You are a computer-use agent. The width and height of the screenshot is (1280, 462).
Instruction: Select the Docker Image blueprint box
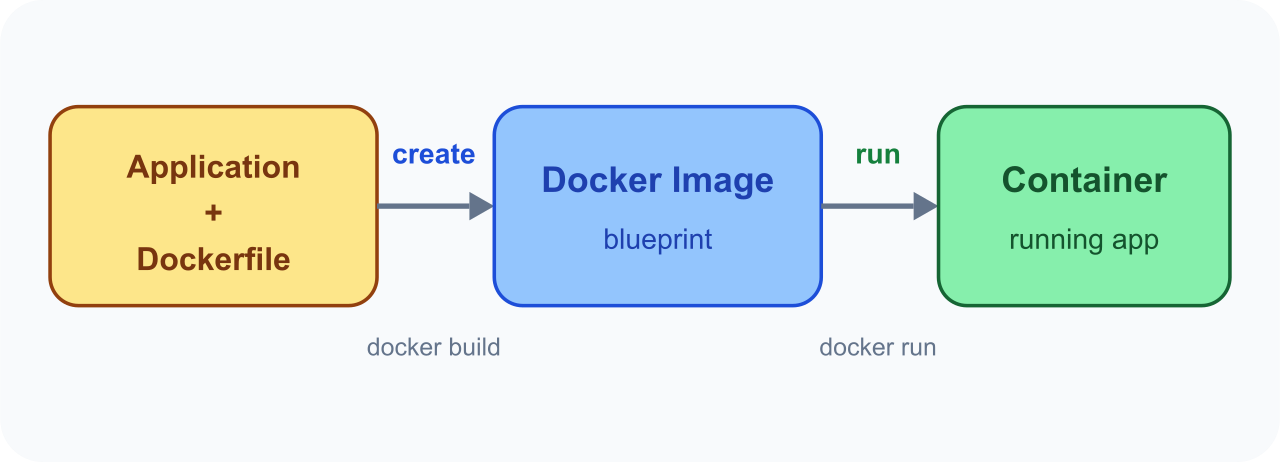(x=658, y=206)
